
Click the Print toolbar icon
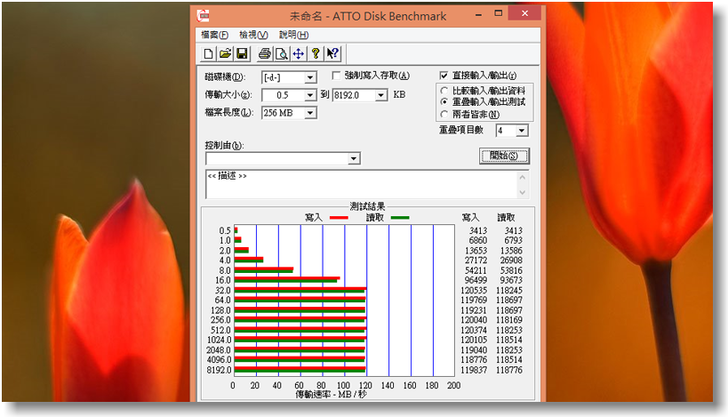265,54
